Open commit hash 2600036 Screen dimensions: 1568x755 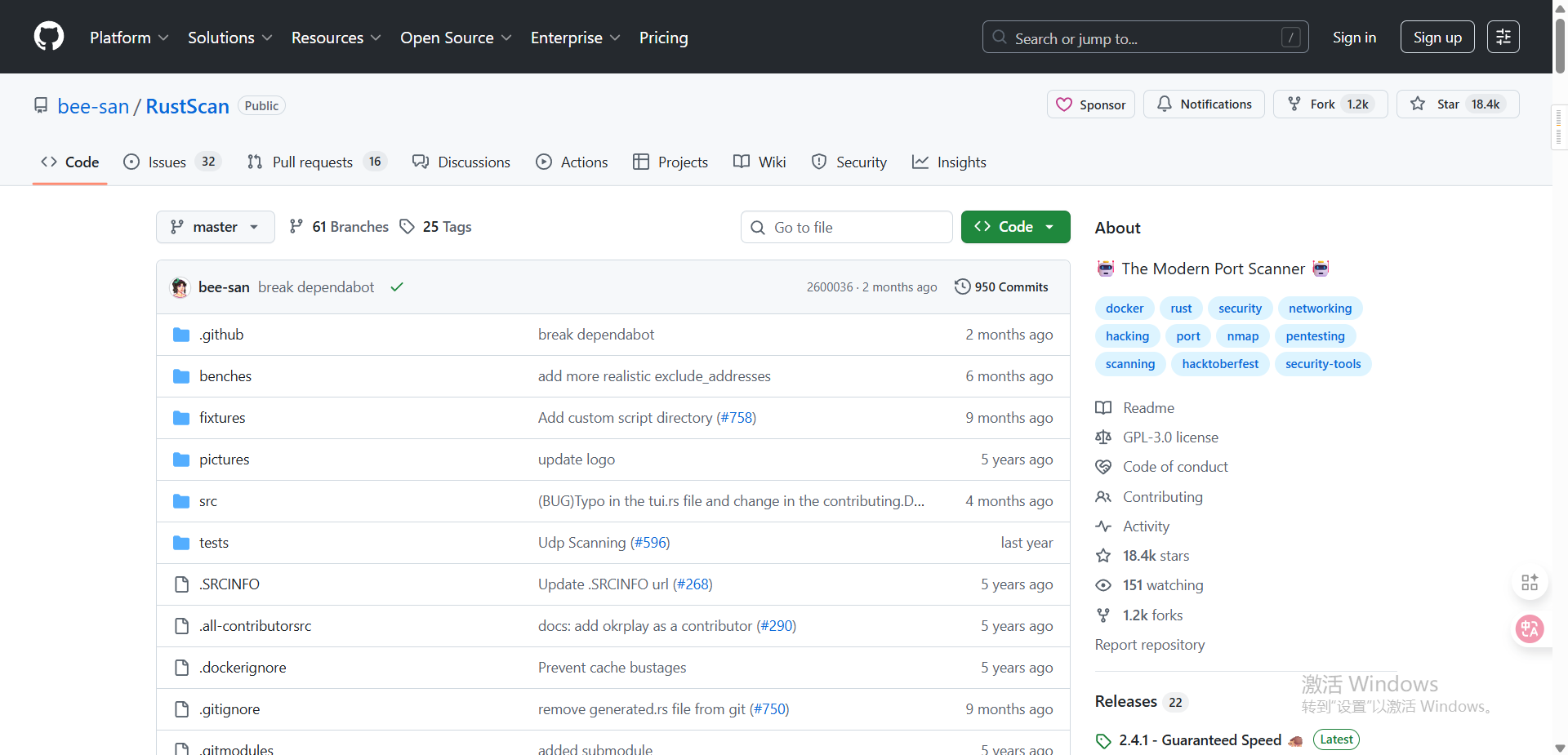point(829,287)
